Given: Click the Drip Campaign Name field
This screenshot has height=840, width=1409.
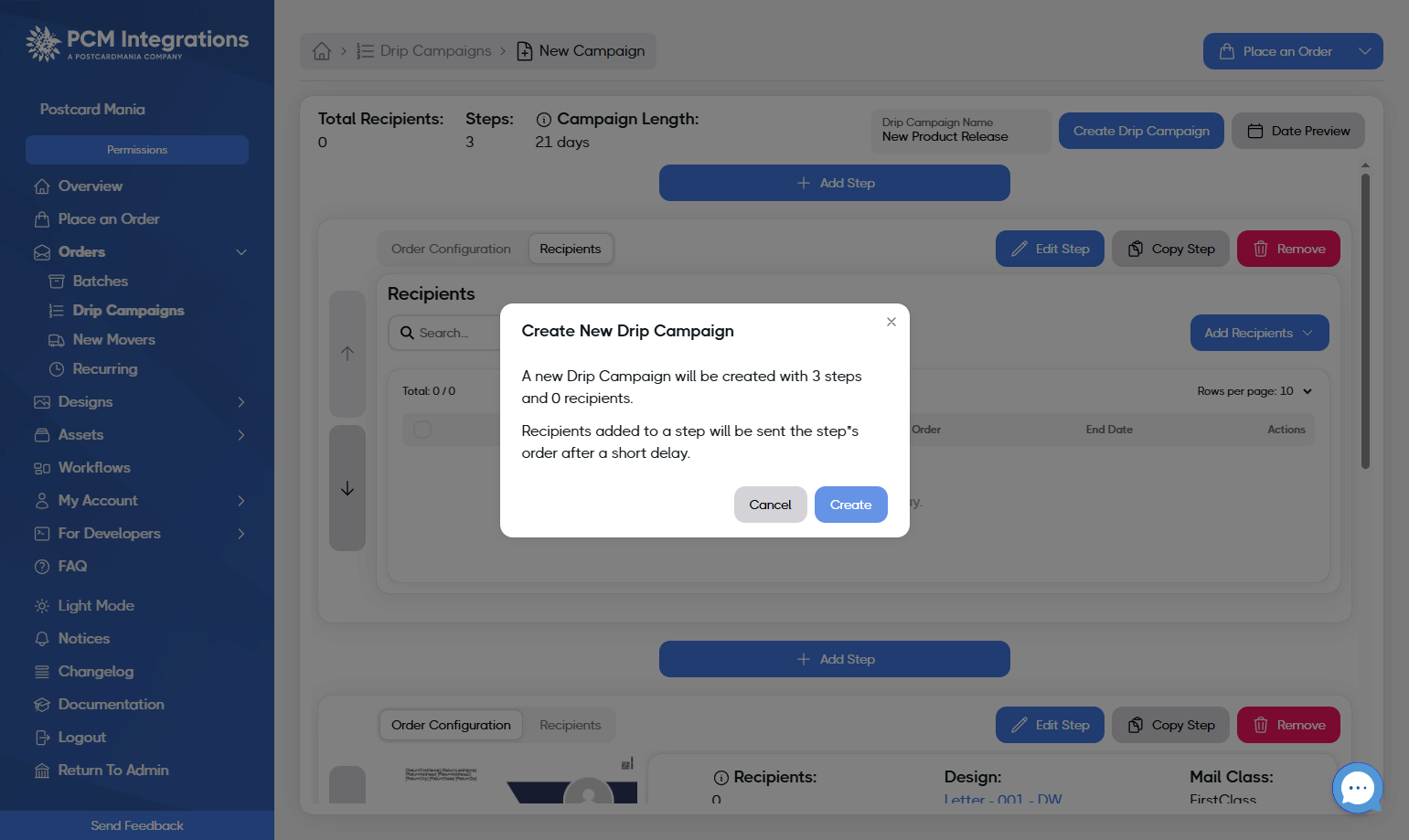Looking at the screenshot, I should (961, 131).
